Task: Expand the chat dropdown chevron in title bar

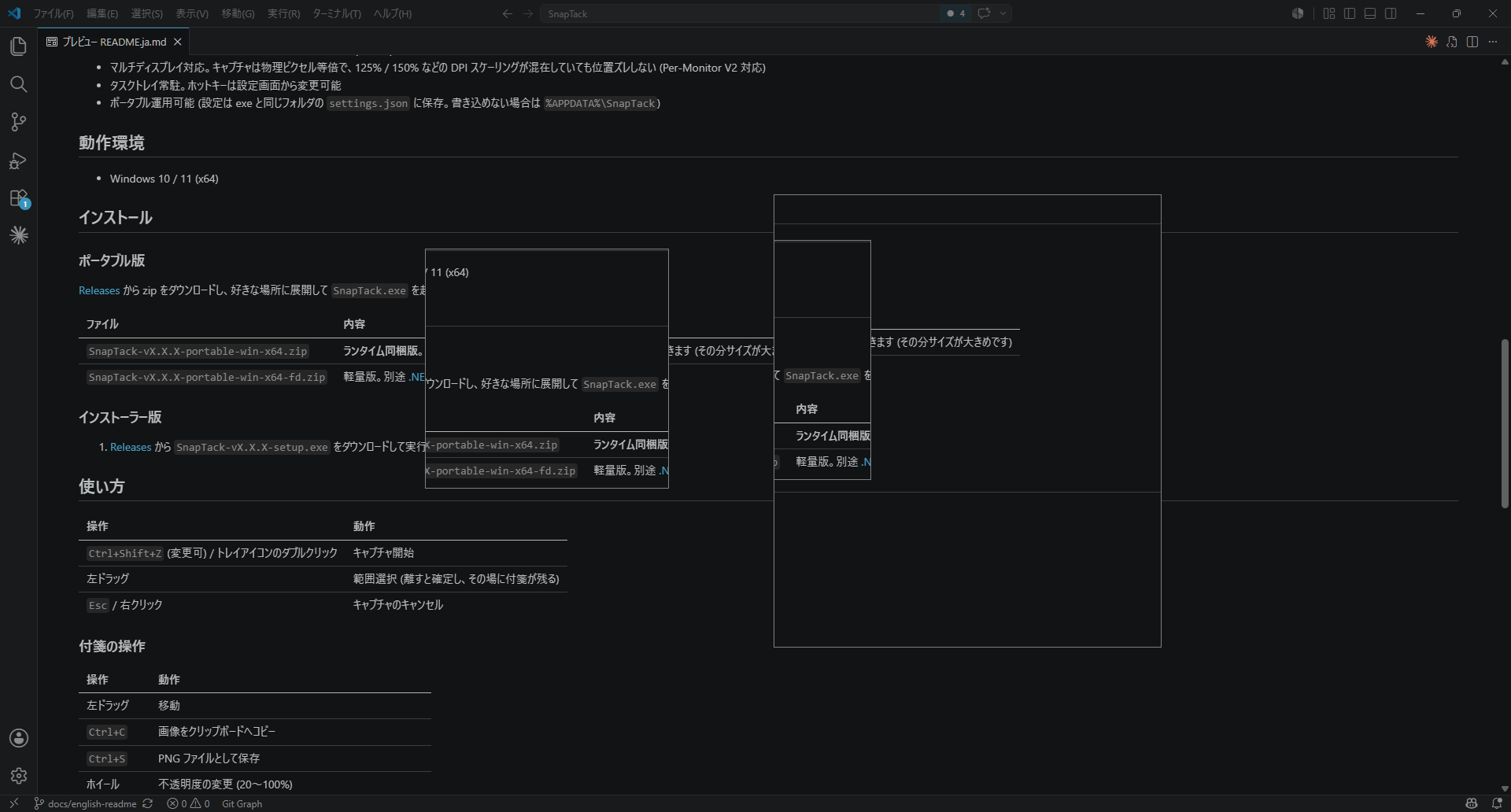Action: coord(1003,13)
